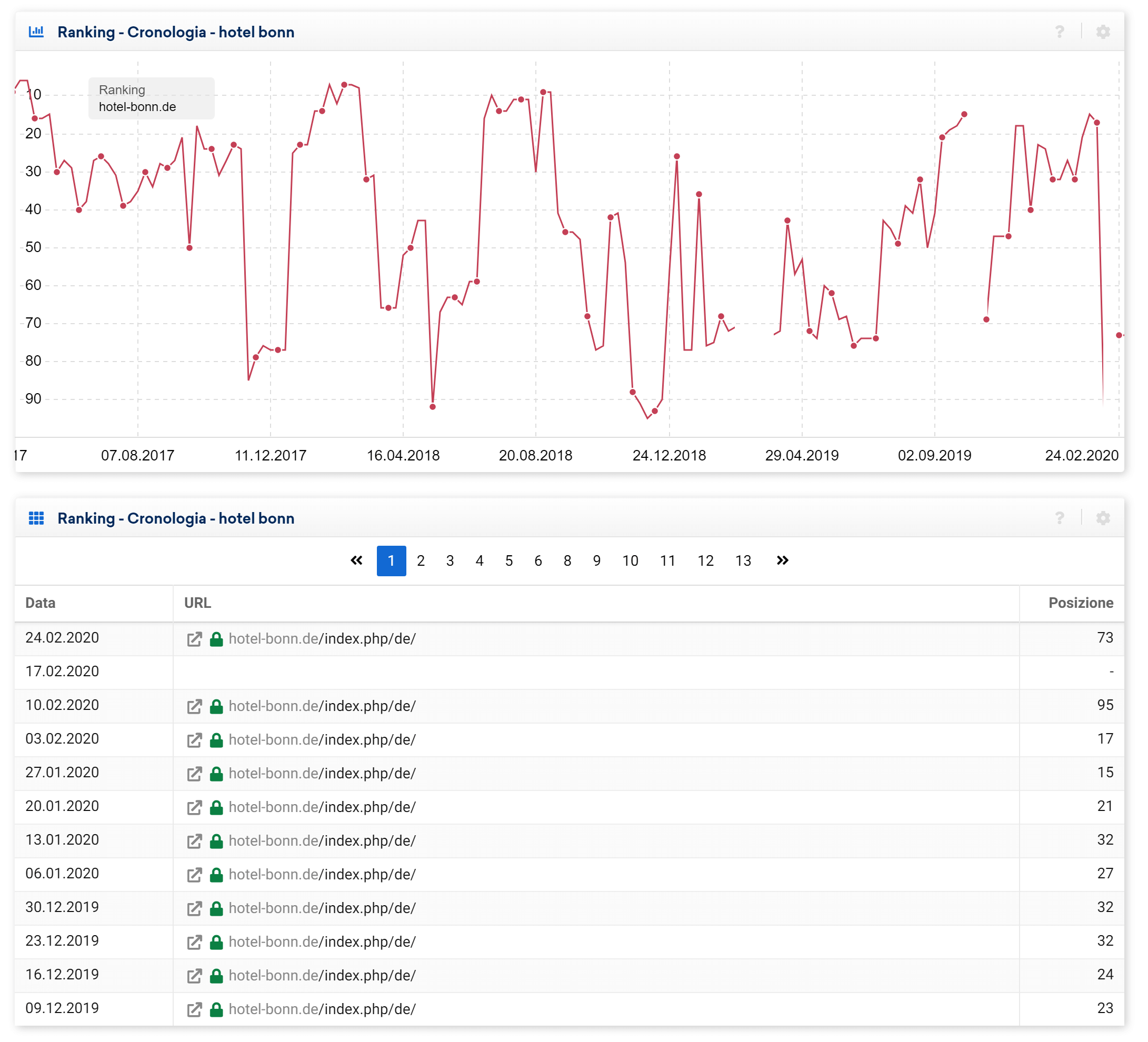Open external link icon for 24.02.2020 row
Viewport: 1148px width, 1042px height.
tap(194, 639)
